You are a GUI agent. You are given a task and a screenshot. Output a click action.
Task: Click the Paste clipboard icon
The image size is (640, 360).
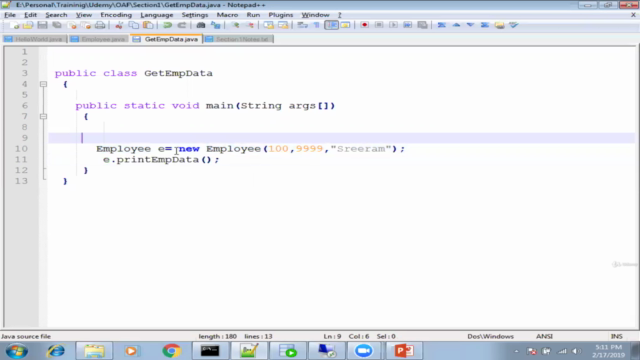(x=148, y=25)
